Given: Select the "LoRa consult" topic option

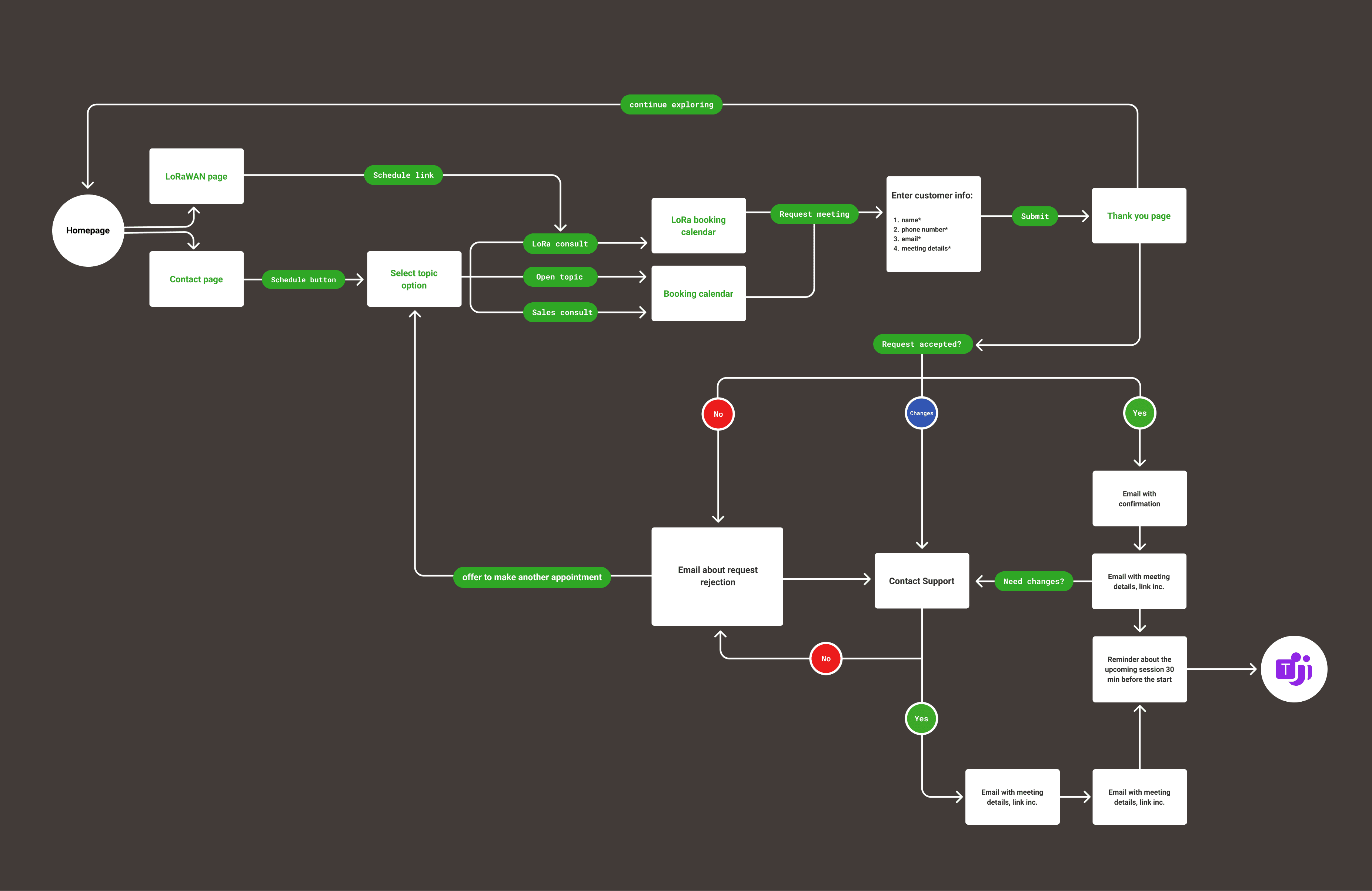Looking at the screenshot, I should [x=560, y=243].
